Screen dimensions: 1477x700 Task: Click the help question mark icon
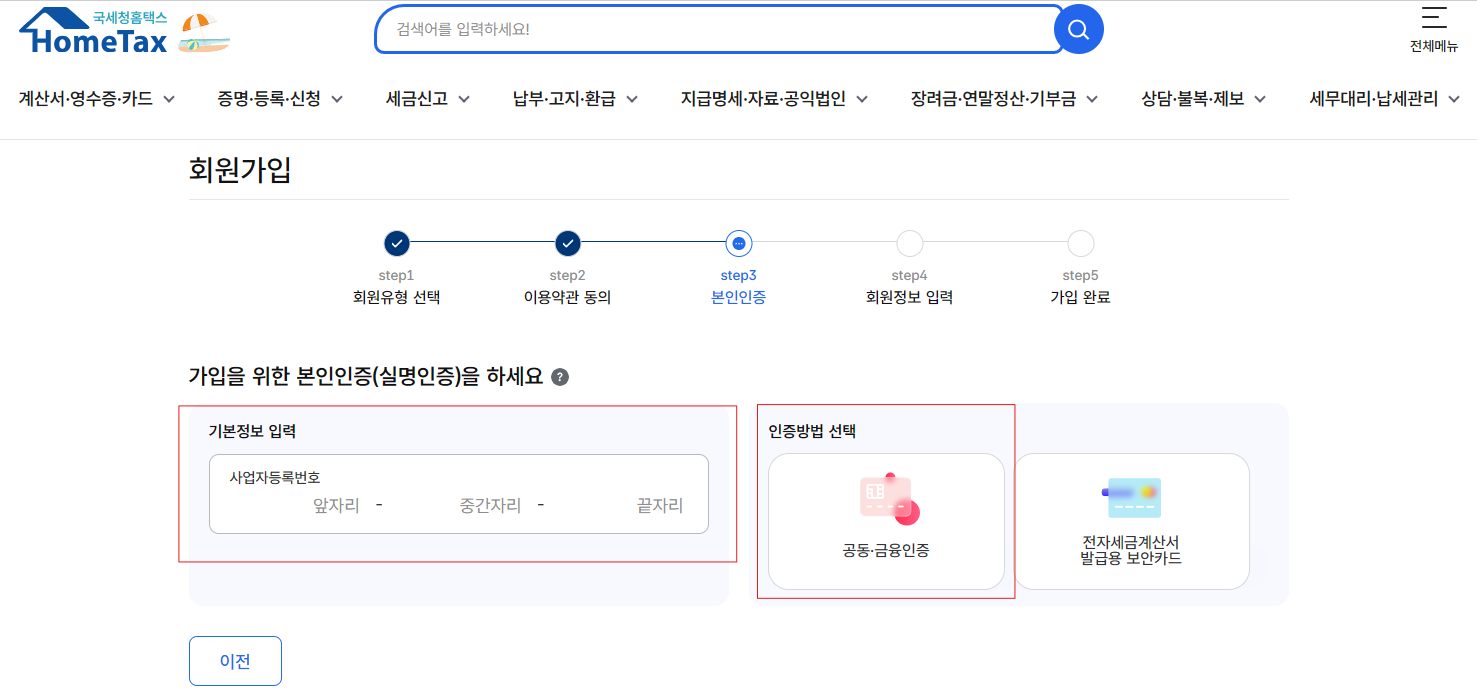point(560,377)
